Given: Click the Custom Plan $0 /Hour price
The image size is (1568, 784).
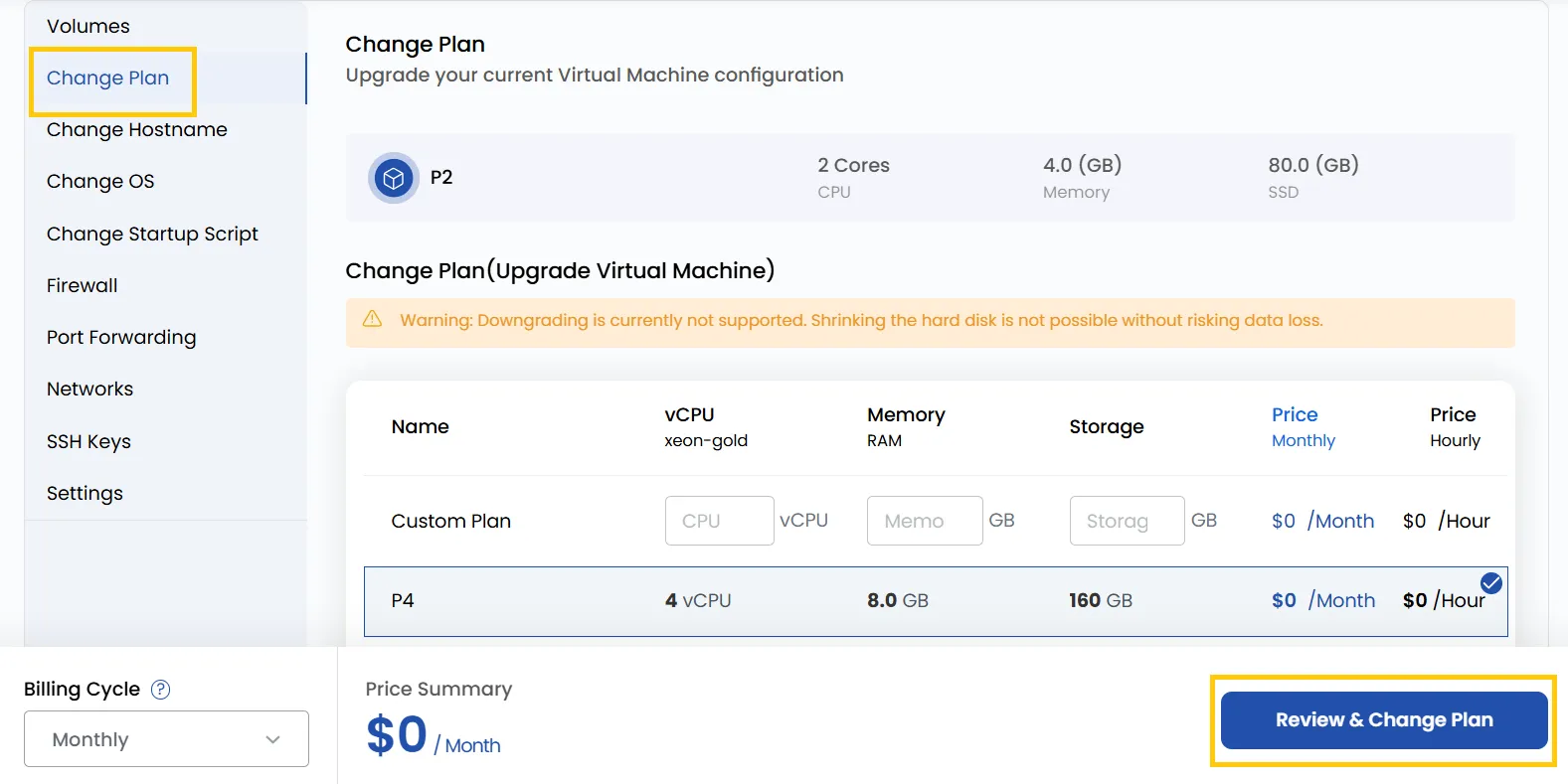Looking at the screenshot, I should [1447, 521].
